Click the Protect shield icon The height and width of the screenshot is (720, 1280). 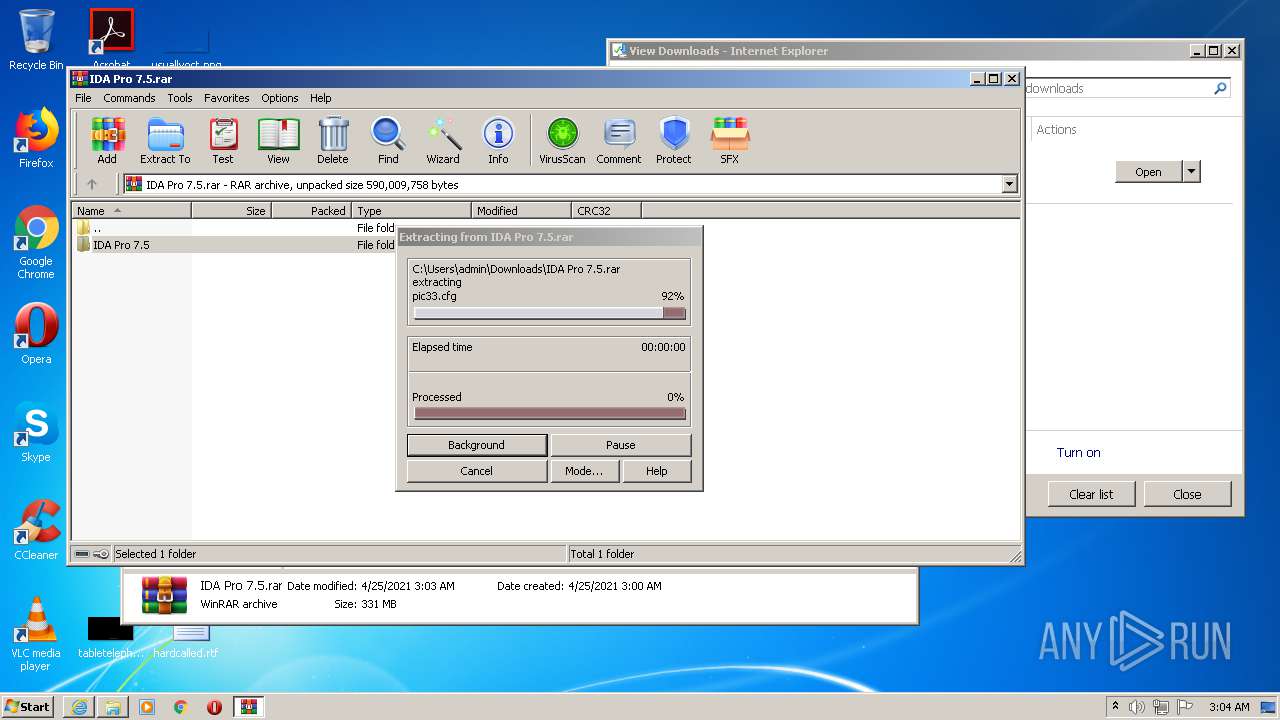pos(674,140)
